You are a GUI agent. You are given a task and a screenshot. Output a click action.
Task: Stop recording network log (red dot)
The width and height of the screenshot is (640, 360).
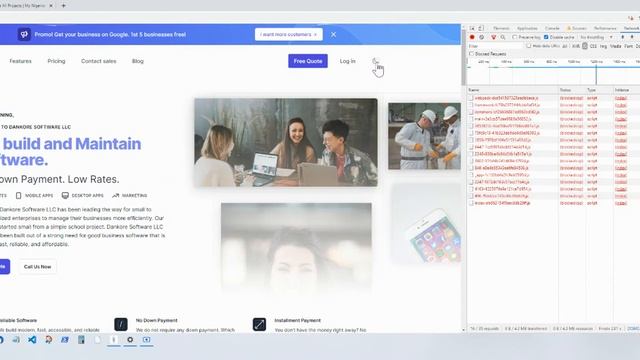point(472,37)
